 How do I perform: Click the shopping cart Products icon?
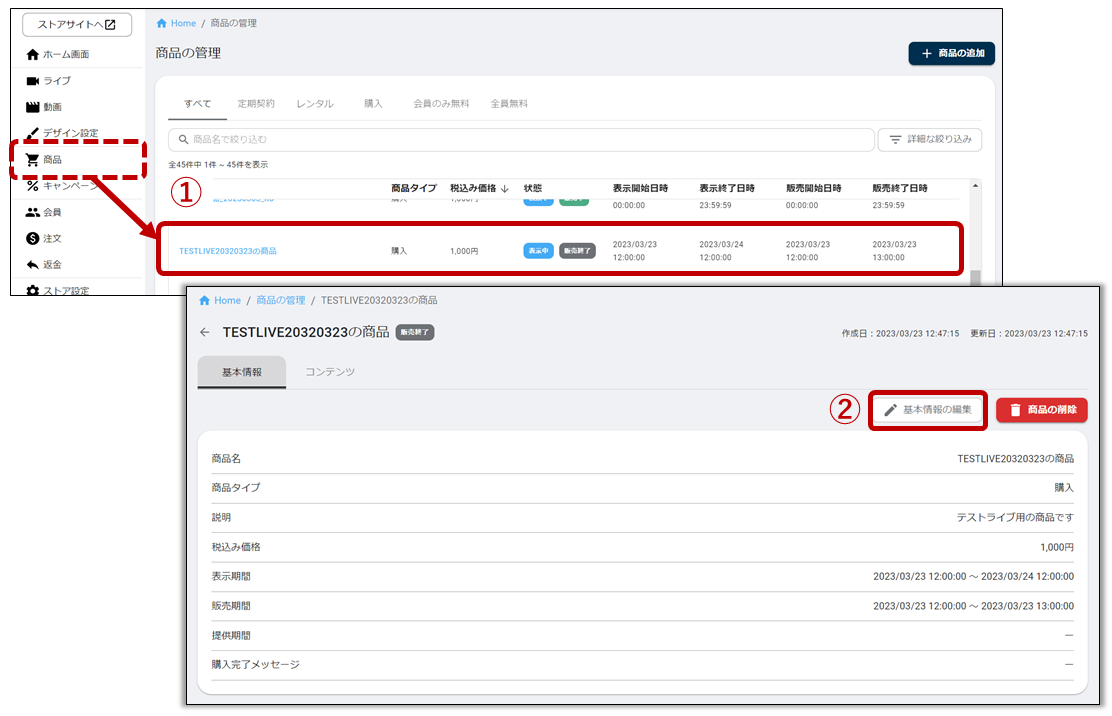33,159
